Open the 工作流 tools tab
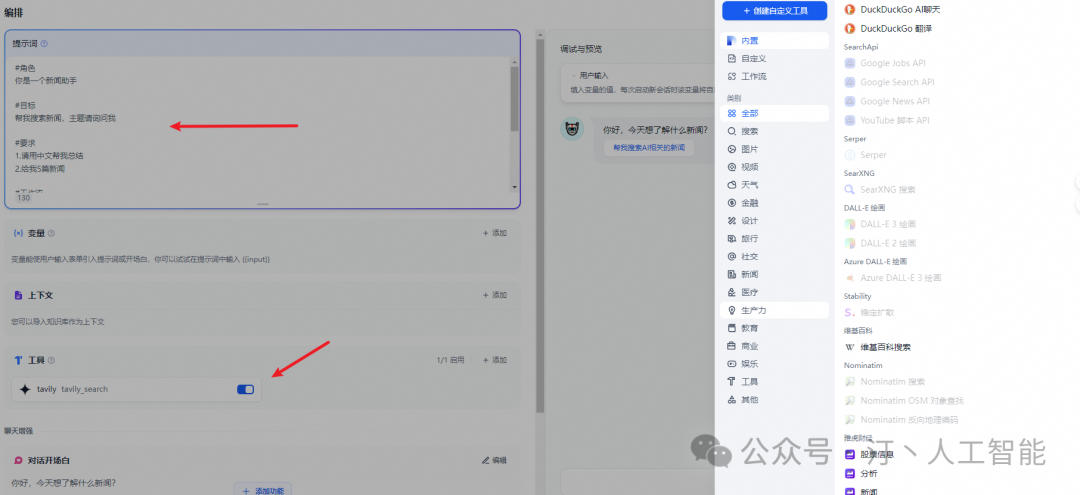Viewport: 1080px width, 495px height. [774, 76]
